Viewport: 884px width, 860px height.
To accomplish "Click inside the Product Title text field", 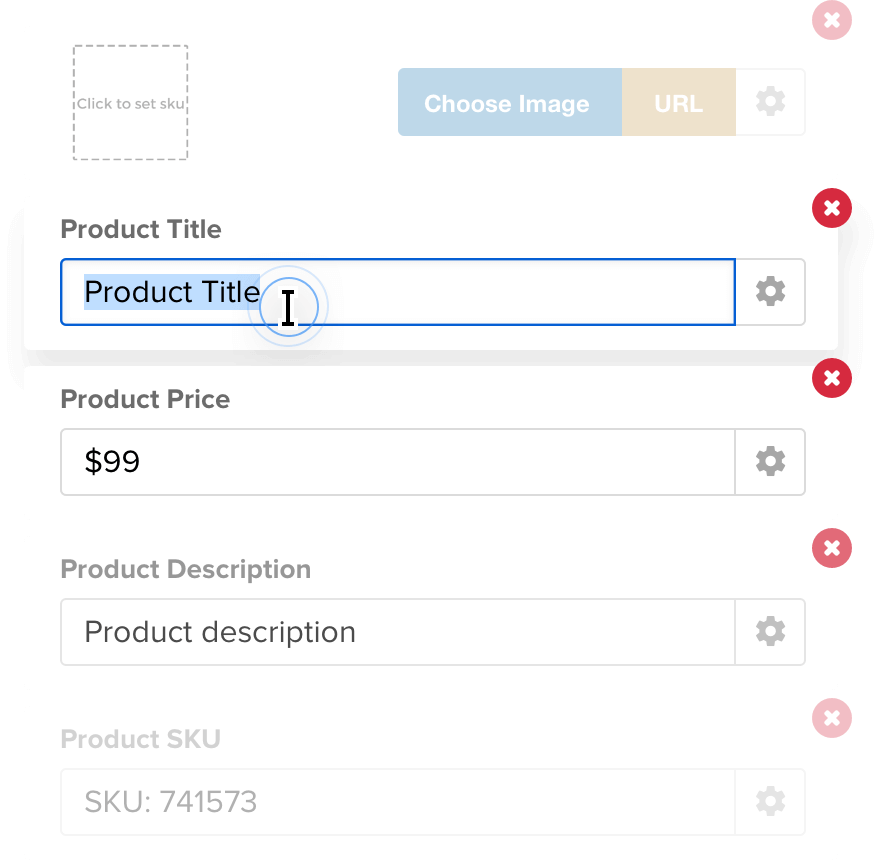I will click(x=400, y=292).
